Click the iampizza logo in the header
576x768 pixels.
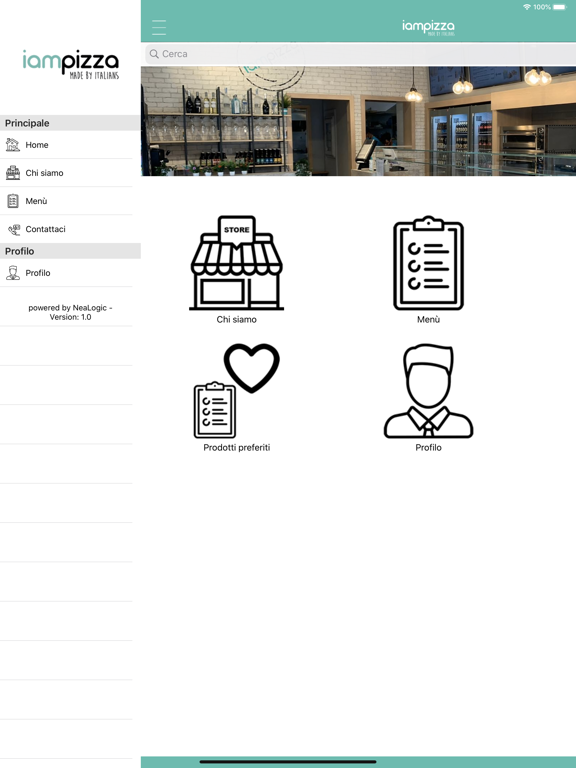[429, 27]
